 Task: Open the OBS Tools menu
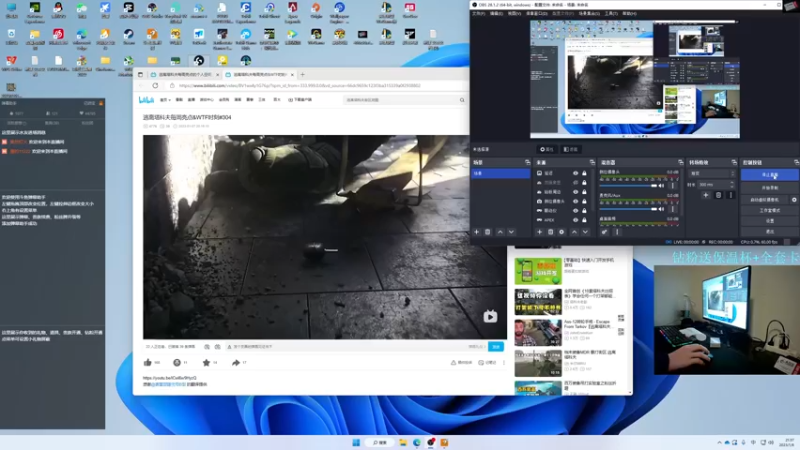click(x=611, y=13)
